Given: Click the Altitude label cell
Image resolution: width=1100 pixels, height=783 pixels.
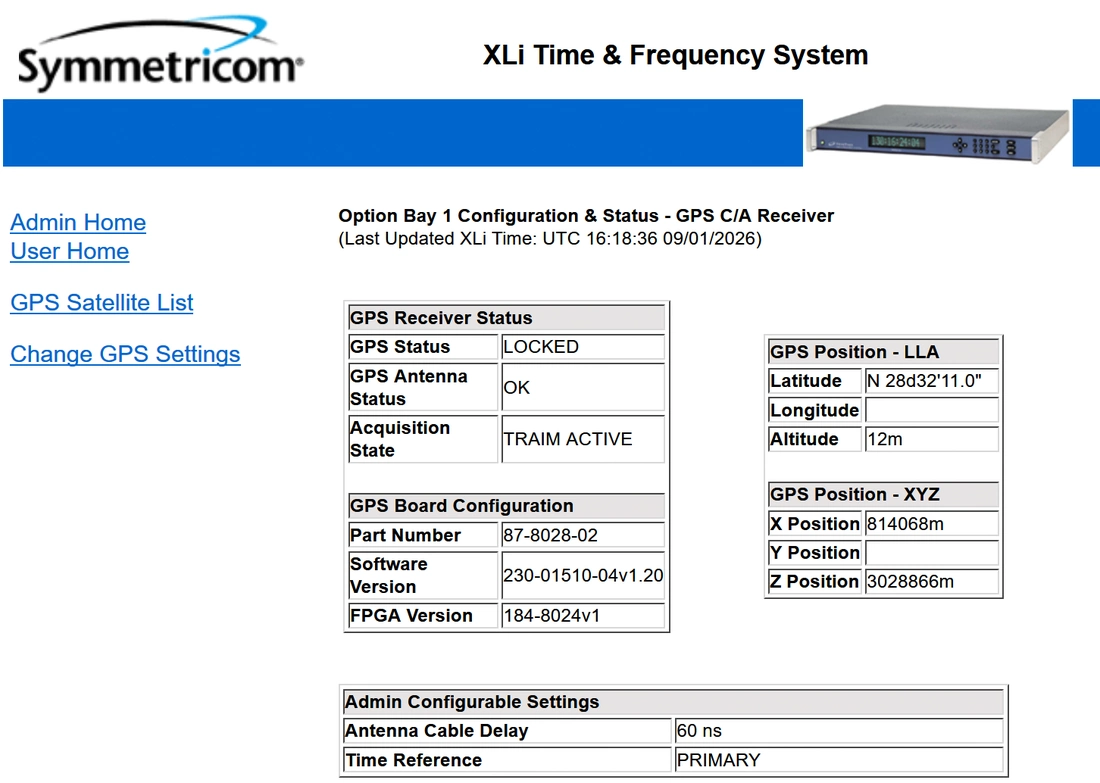Looking at the screenshot, I should click(x=814, y=439).
